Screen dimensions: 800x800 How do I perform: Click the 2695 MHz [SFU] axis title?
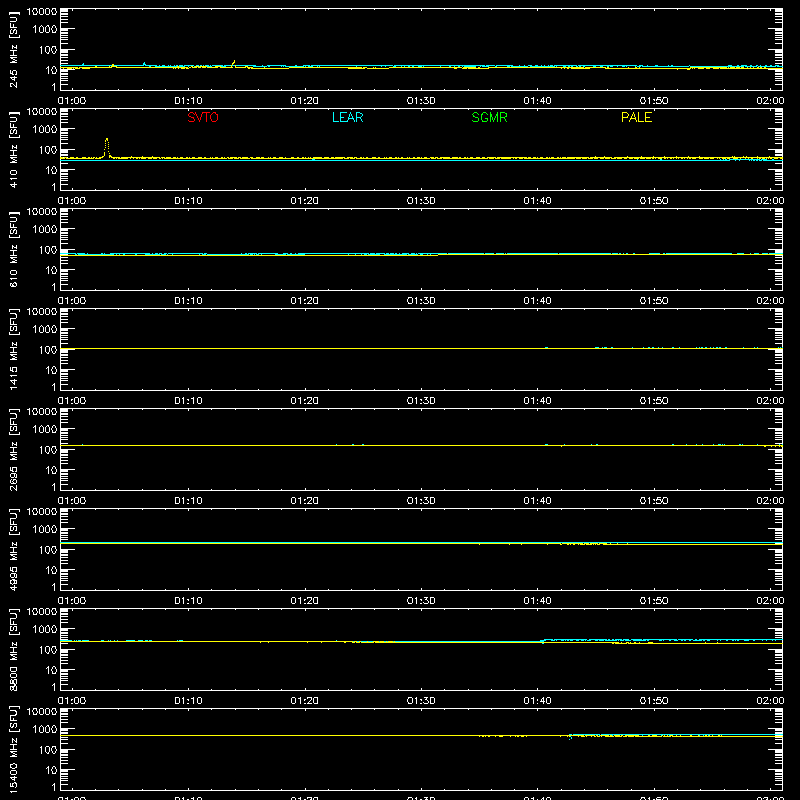point(14,449)
